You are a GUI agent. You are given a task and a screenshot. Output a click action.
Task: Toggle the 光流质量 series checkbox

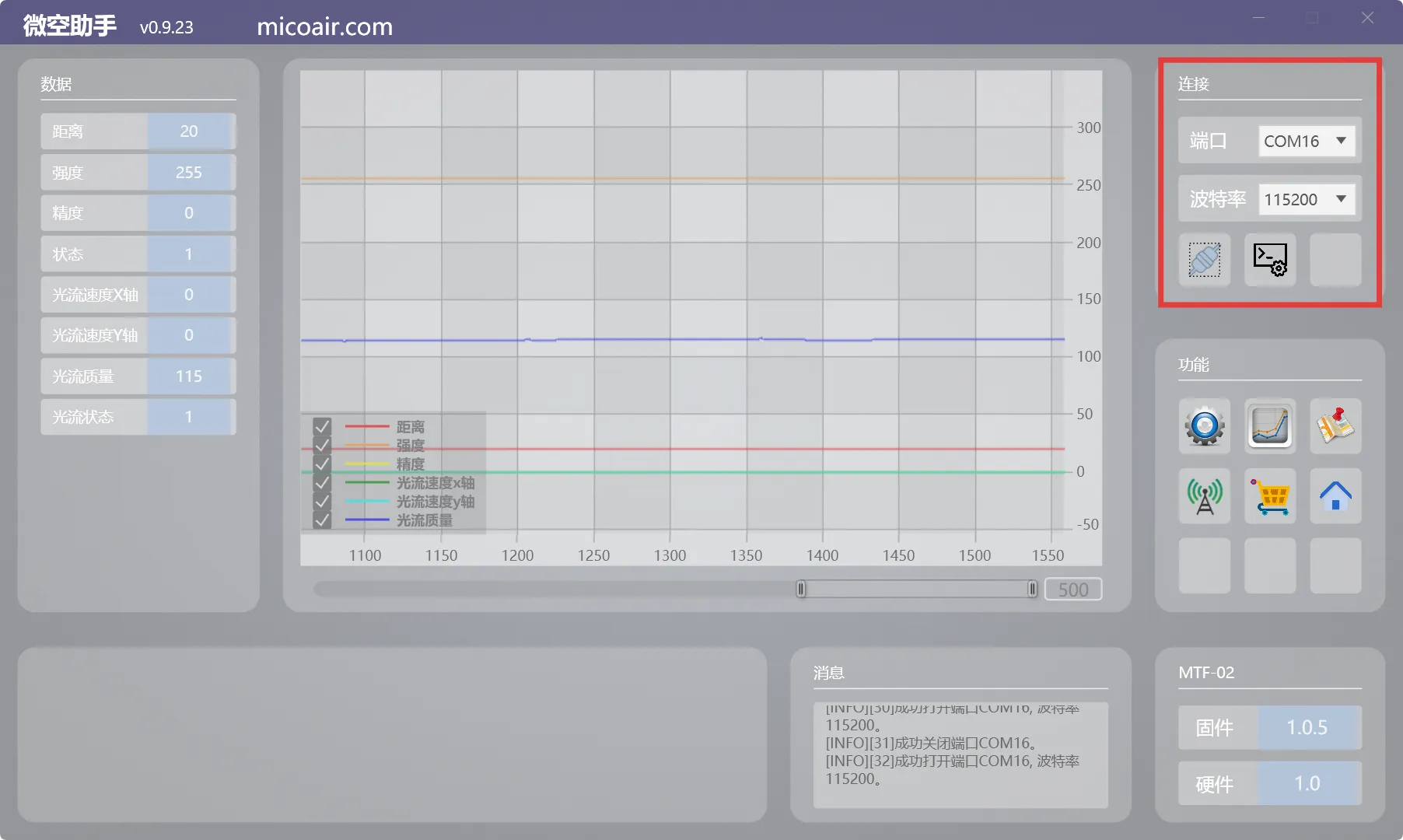point(322,520)
